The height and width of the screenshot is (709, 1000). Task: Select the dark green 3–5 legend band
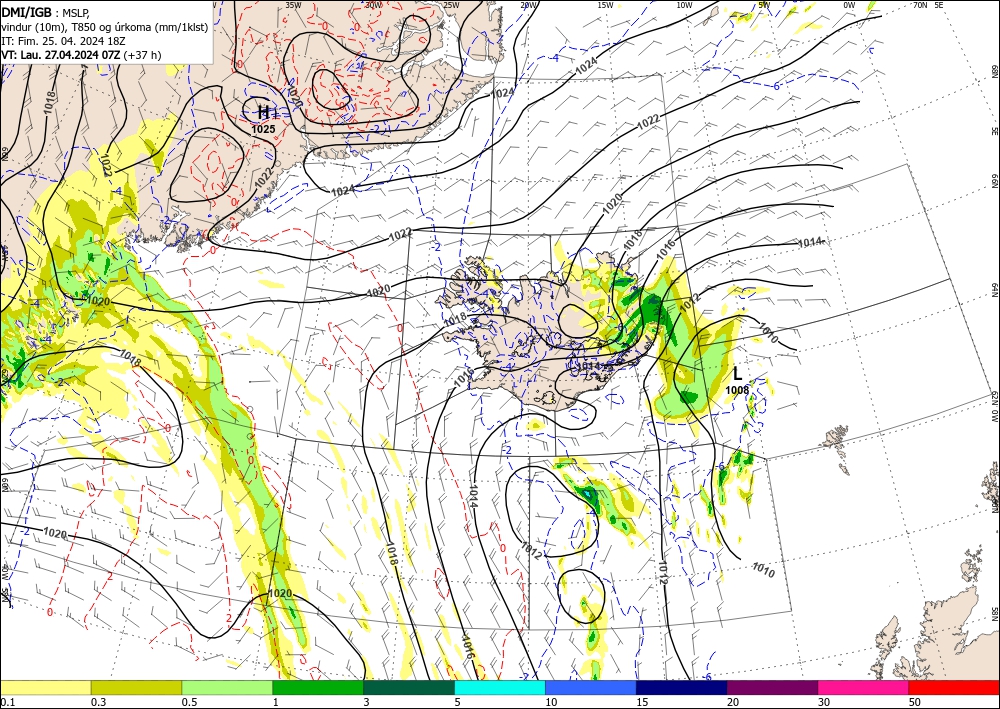pos(409,687)
